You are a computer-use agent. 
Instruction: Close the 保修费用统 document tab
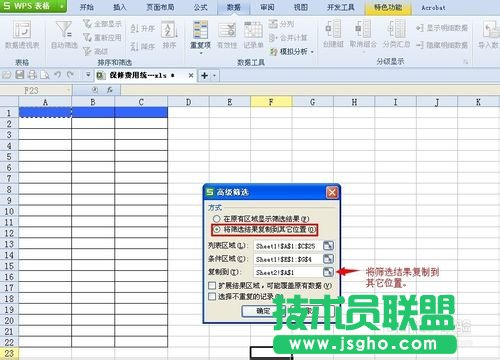(191, 75)
